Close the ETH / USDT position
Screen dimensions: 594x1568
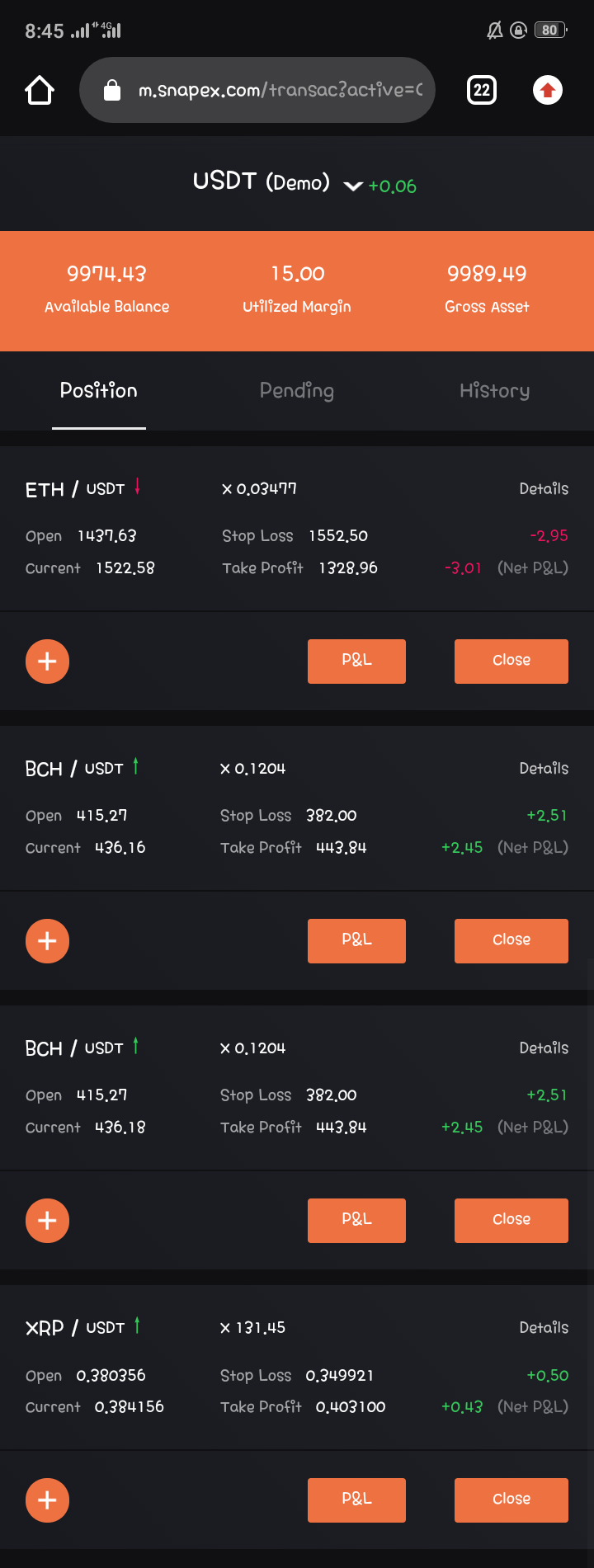click(511, 662)
